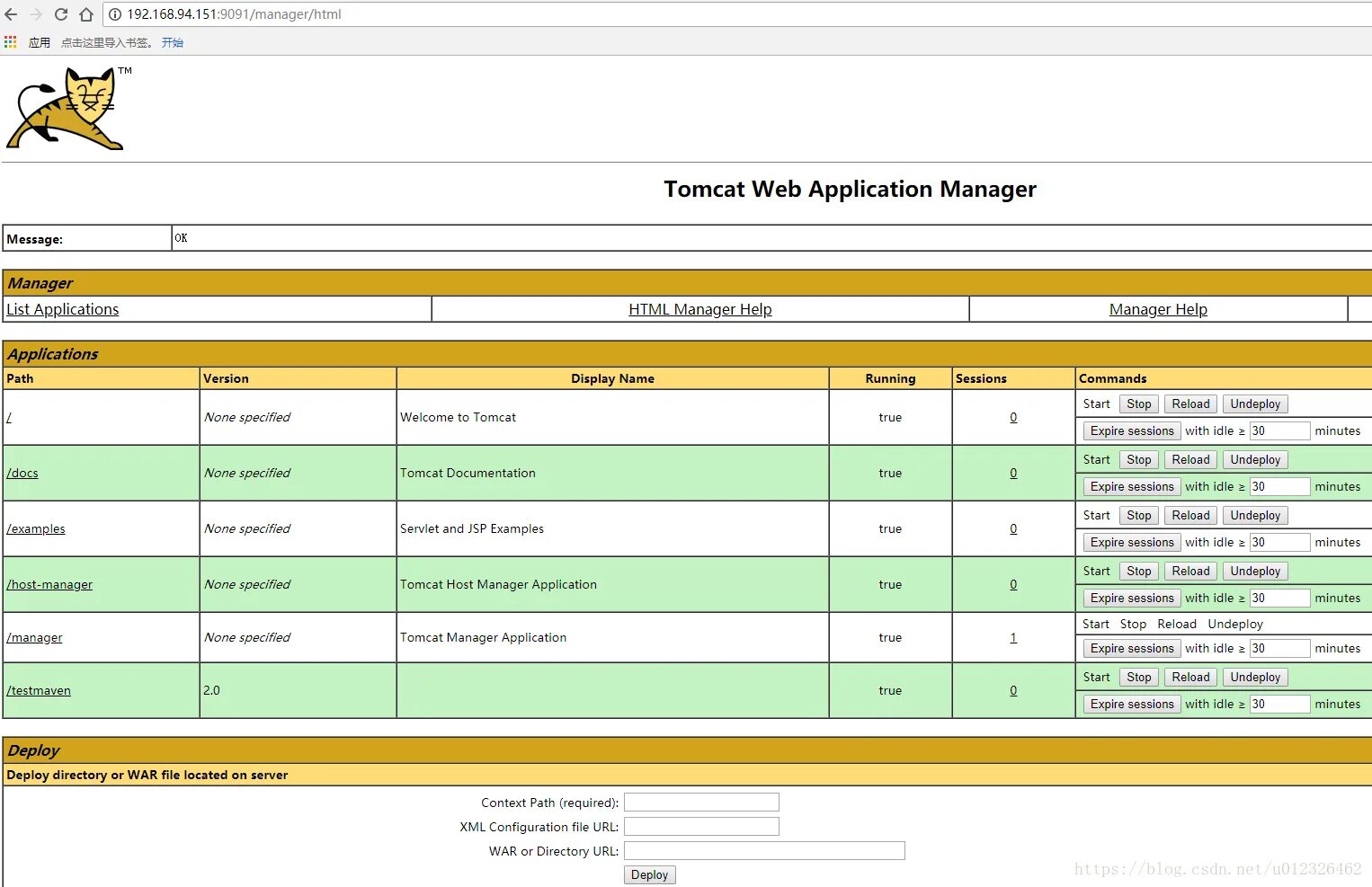This screenshot has width=1372, height=887.
Task: Click sessions count for /testmaven
Action: pos(1013,690)
